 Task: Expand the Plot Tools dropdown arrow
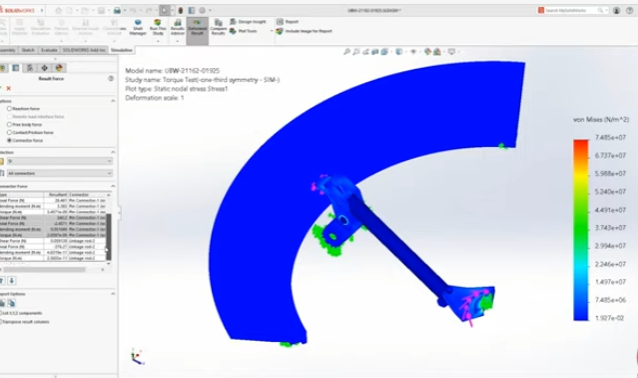pos(271,31)
